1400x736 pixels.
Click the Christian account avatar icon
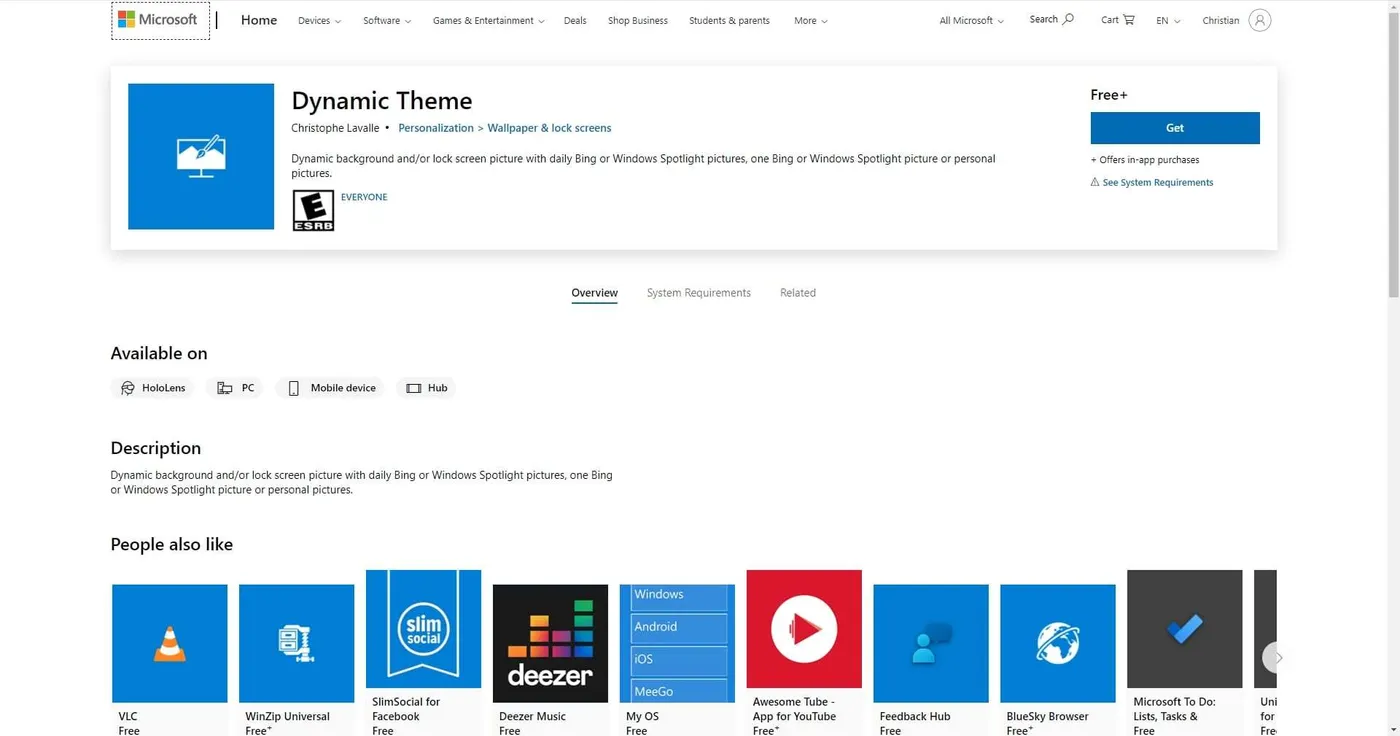click(x=1260, y=20)
